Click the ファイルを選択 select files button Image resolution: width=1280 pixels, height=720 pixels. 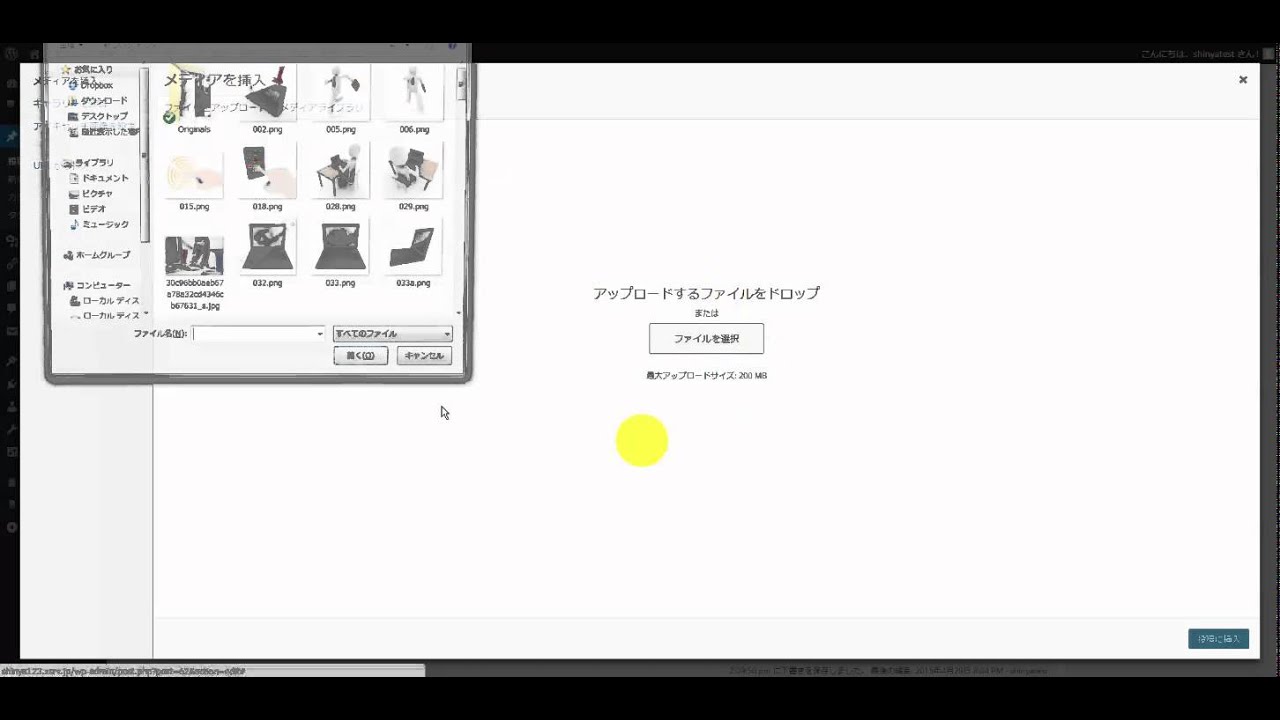[x=706, y=338]
